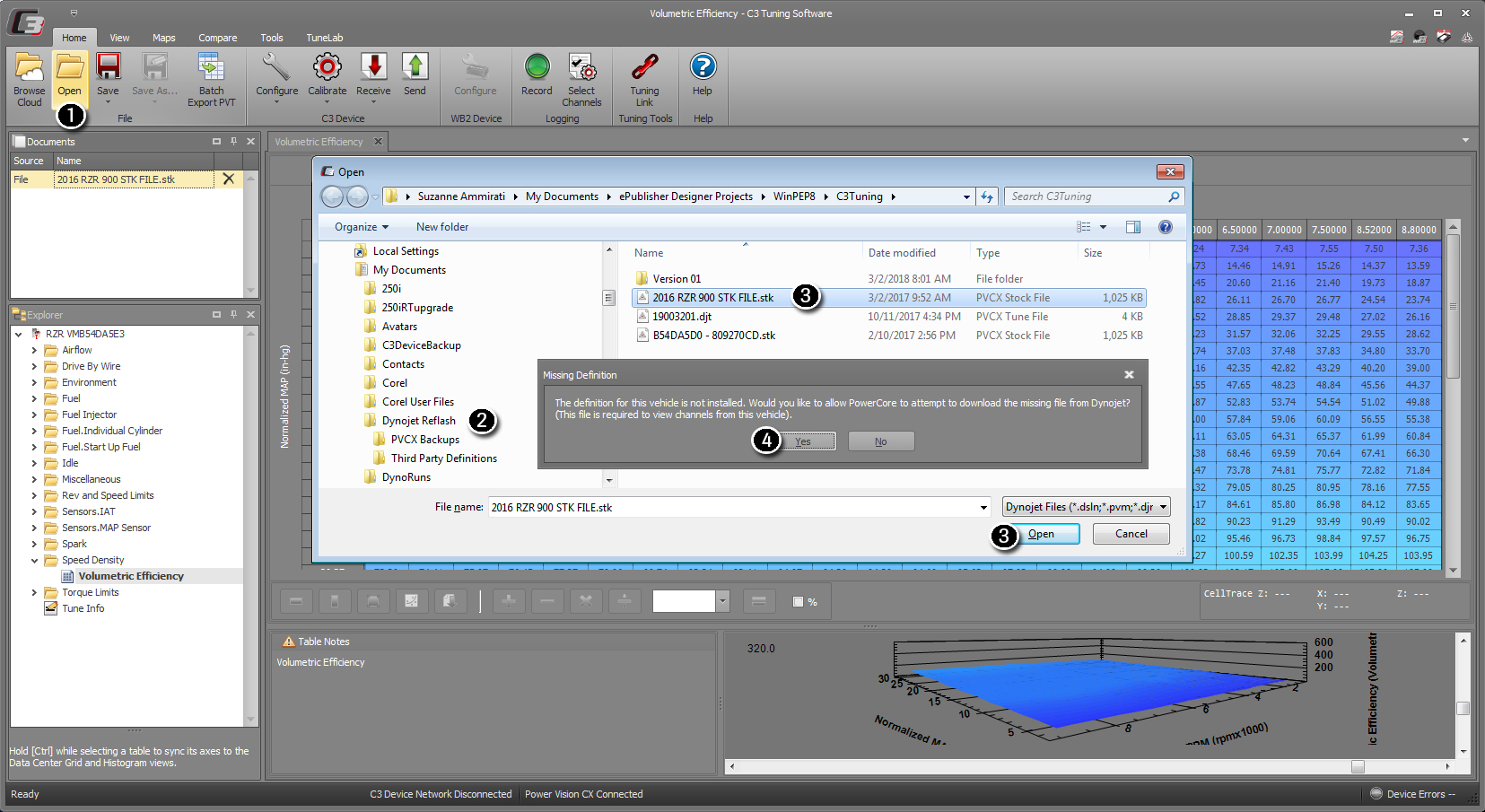Click the Cancel button in Open dialog
The width and height of the screenshot is (1485, 812).
tap(1131, 534)
